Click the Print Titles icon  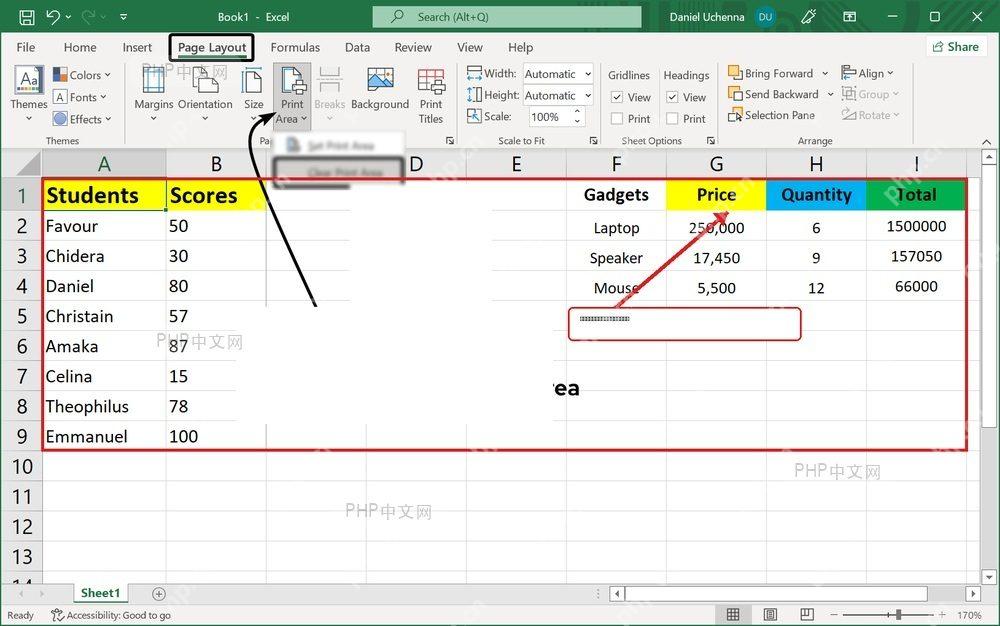431,81
